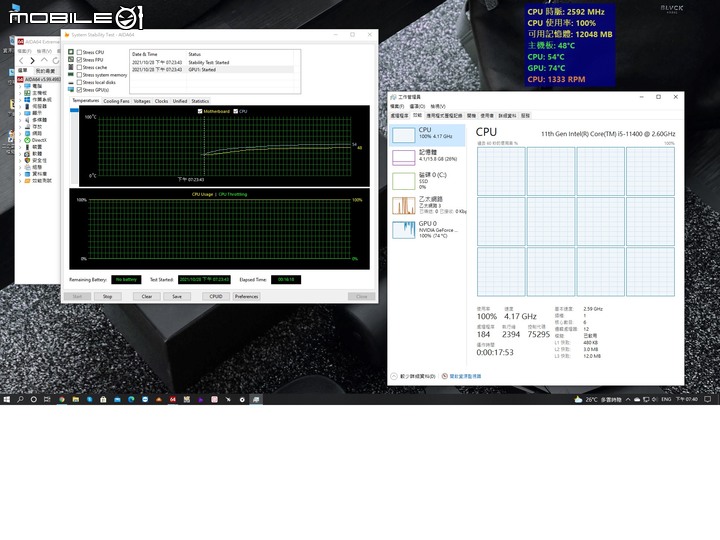Expand the 多媒體 tree node chevron
Image resolution: width=720 pixels, height=540 pixels.
click(20, 120)
